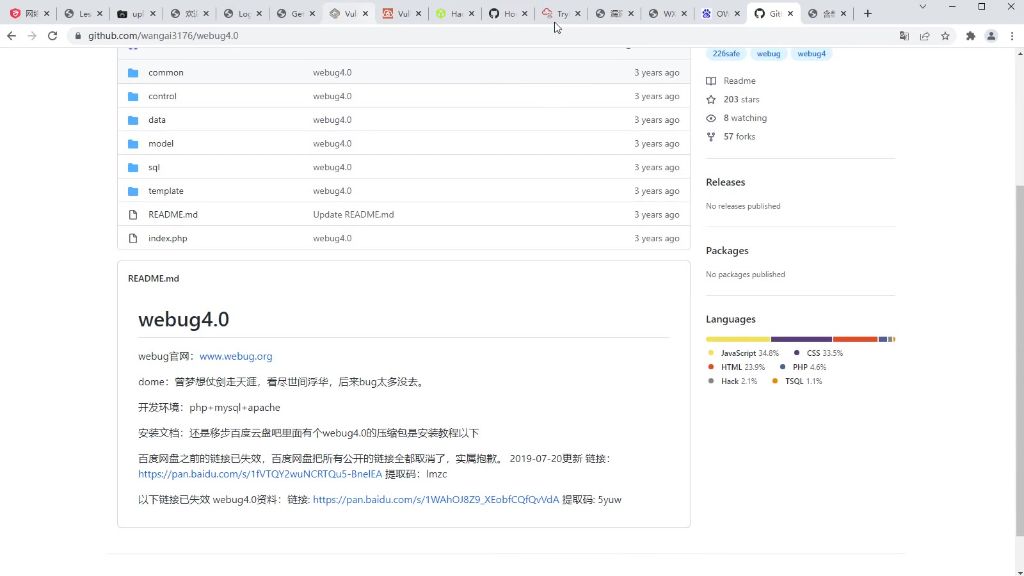The image size is (1024, 576).
Task: Click the sql folder icon
Action: [x=133, y=167]
